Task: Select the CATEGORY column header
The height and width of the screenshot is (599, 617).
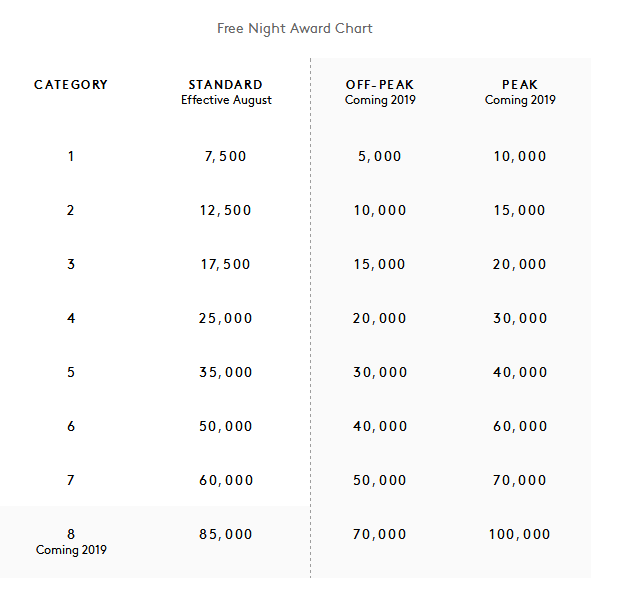Action: coord(71,85)
